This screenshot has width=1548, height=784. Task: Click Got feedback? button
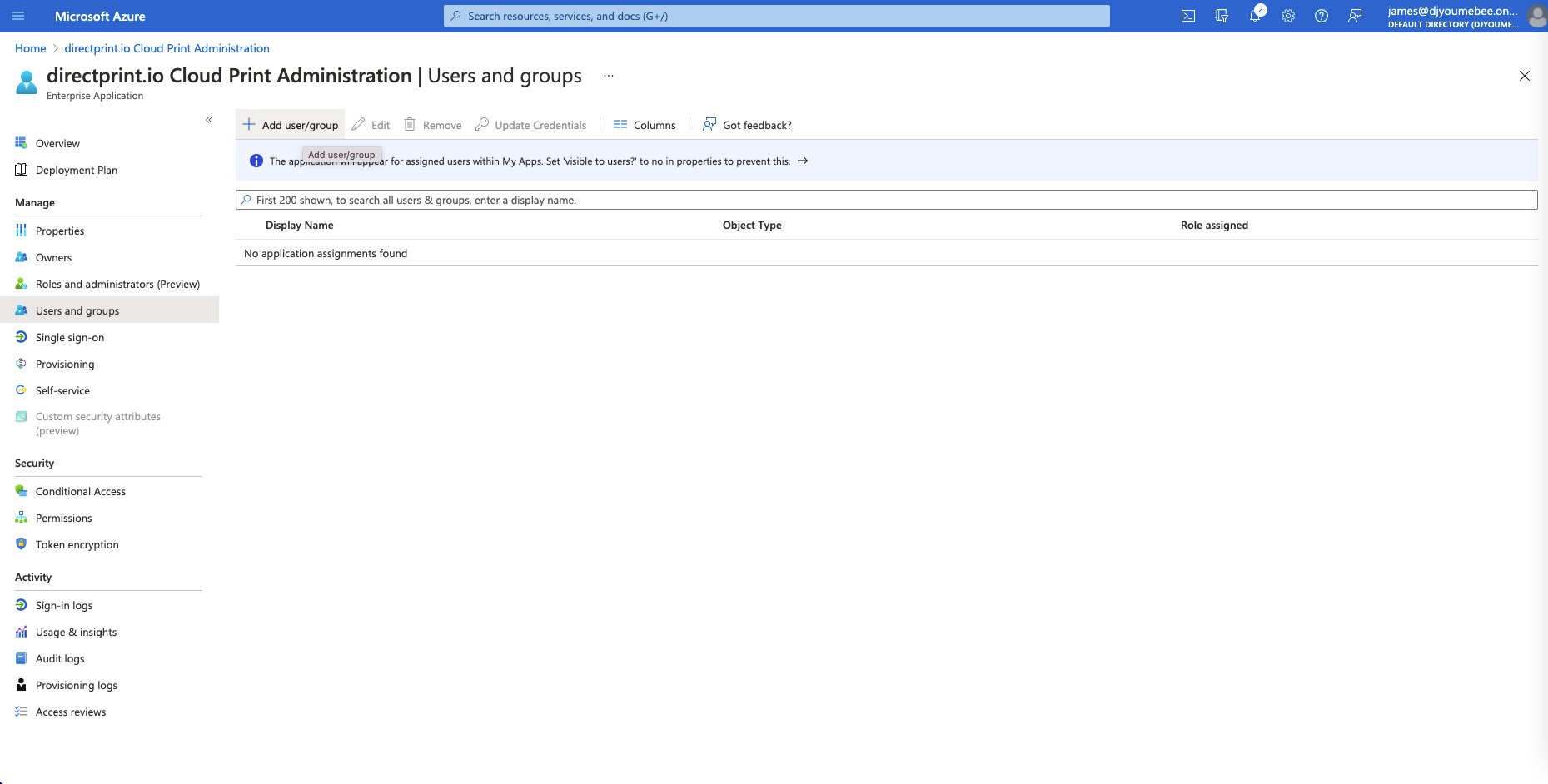click(x=747, y=125)
